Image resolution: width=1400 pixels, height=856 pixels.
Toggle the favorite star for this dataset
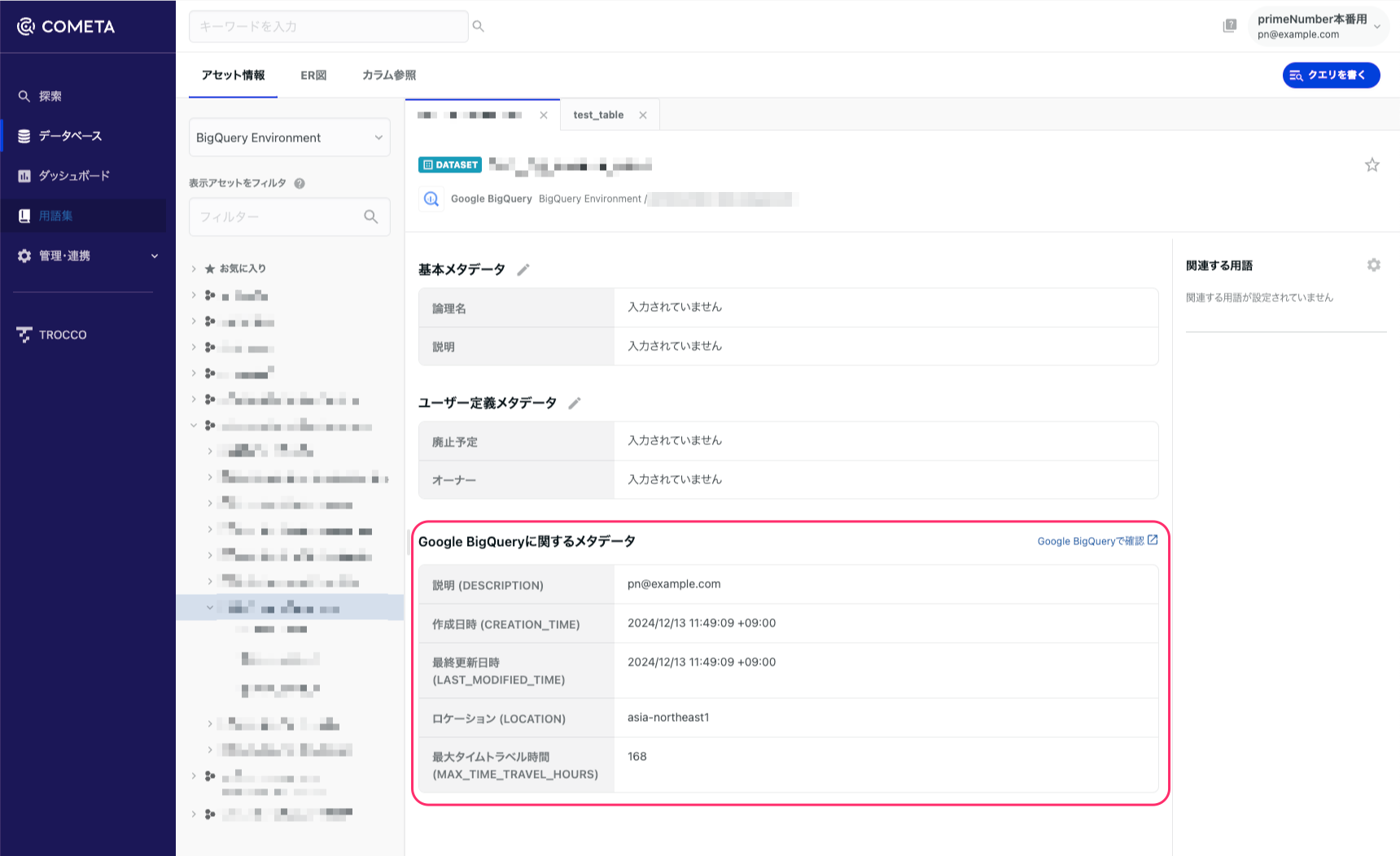tap(1372, 165)
